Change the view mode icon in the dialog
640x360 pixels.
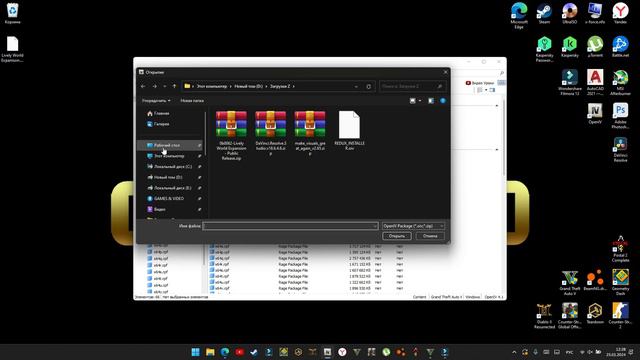point(413,101)
